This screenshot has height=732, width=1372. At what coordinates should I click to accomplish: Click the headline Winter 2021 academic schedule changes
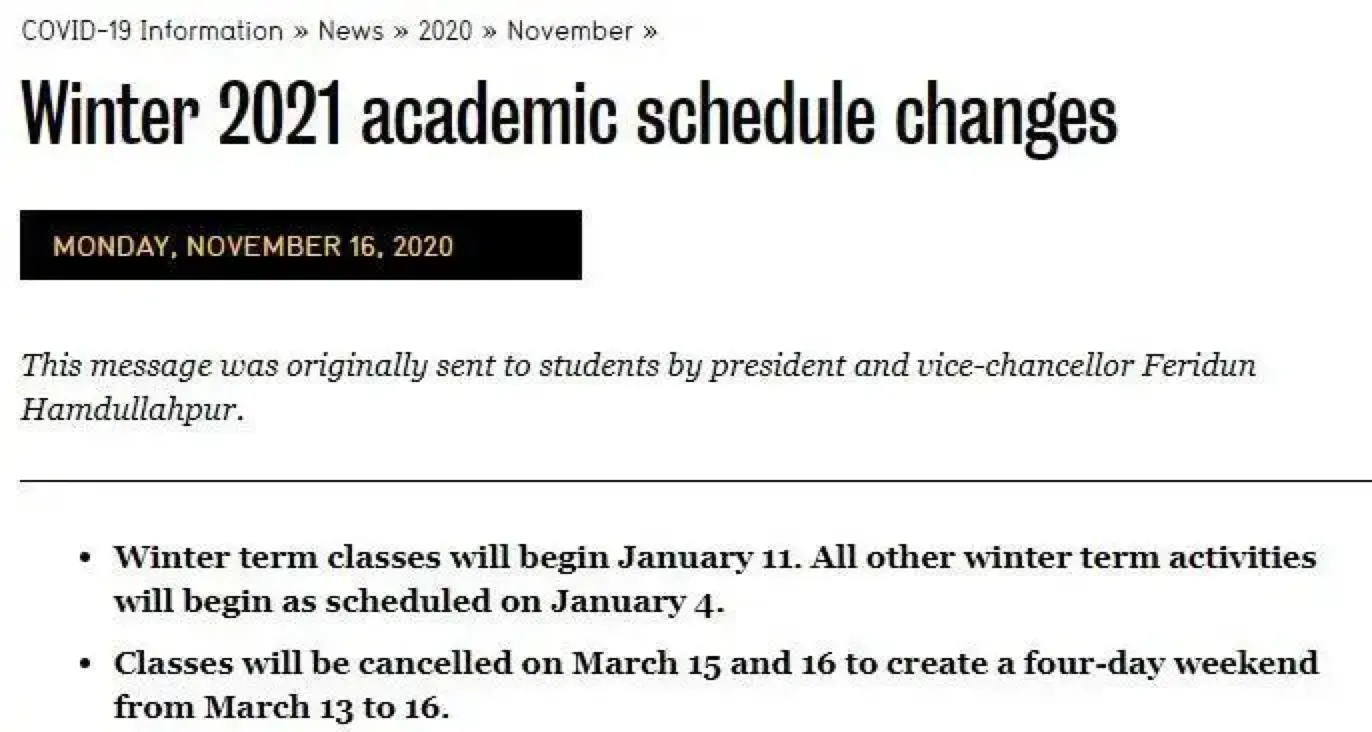click(568, 117)
